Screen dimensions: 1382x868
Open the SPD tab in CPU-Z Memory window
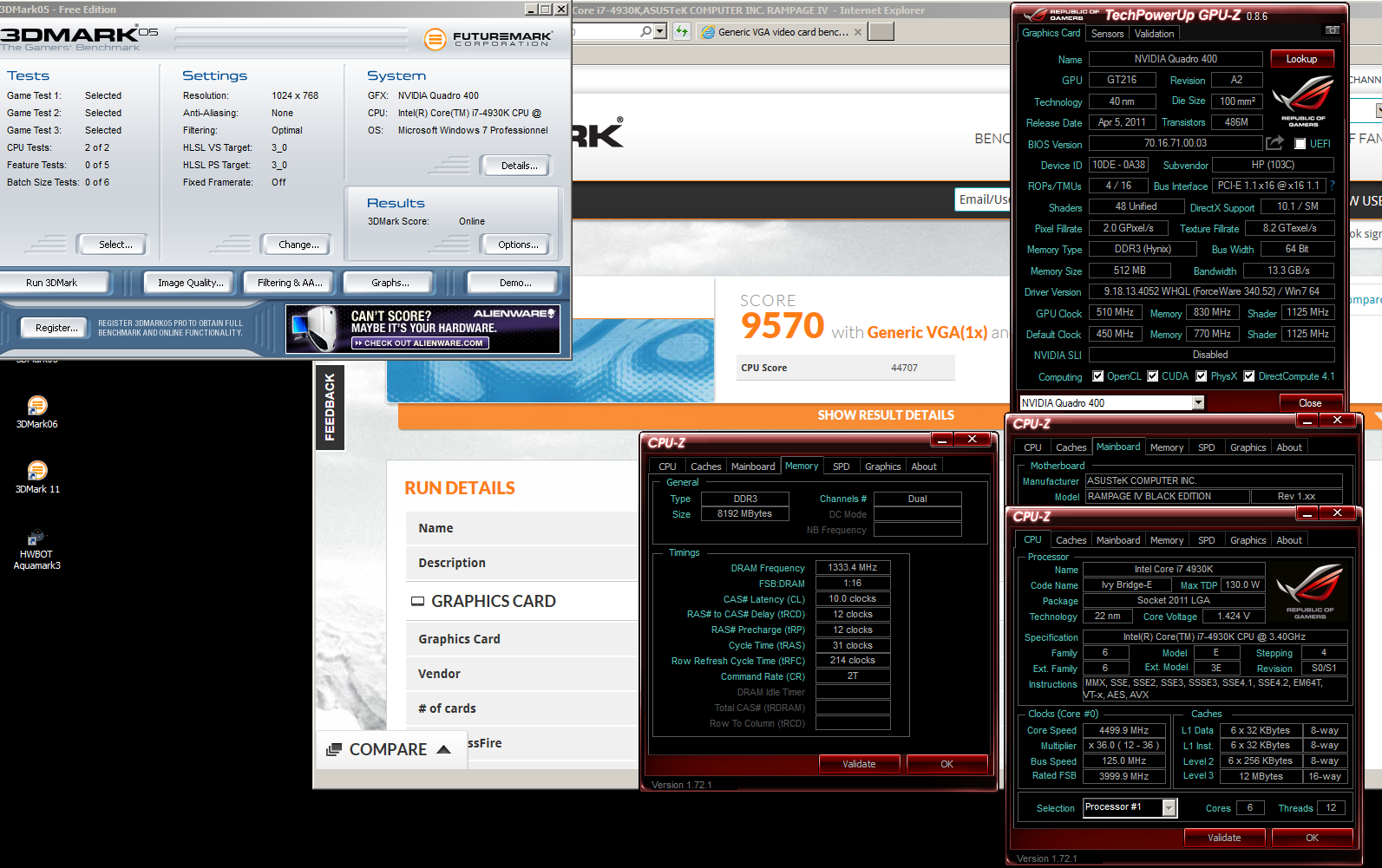point(842,467)
